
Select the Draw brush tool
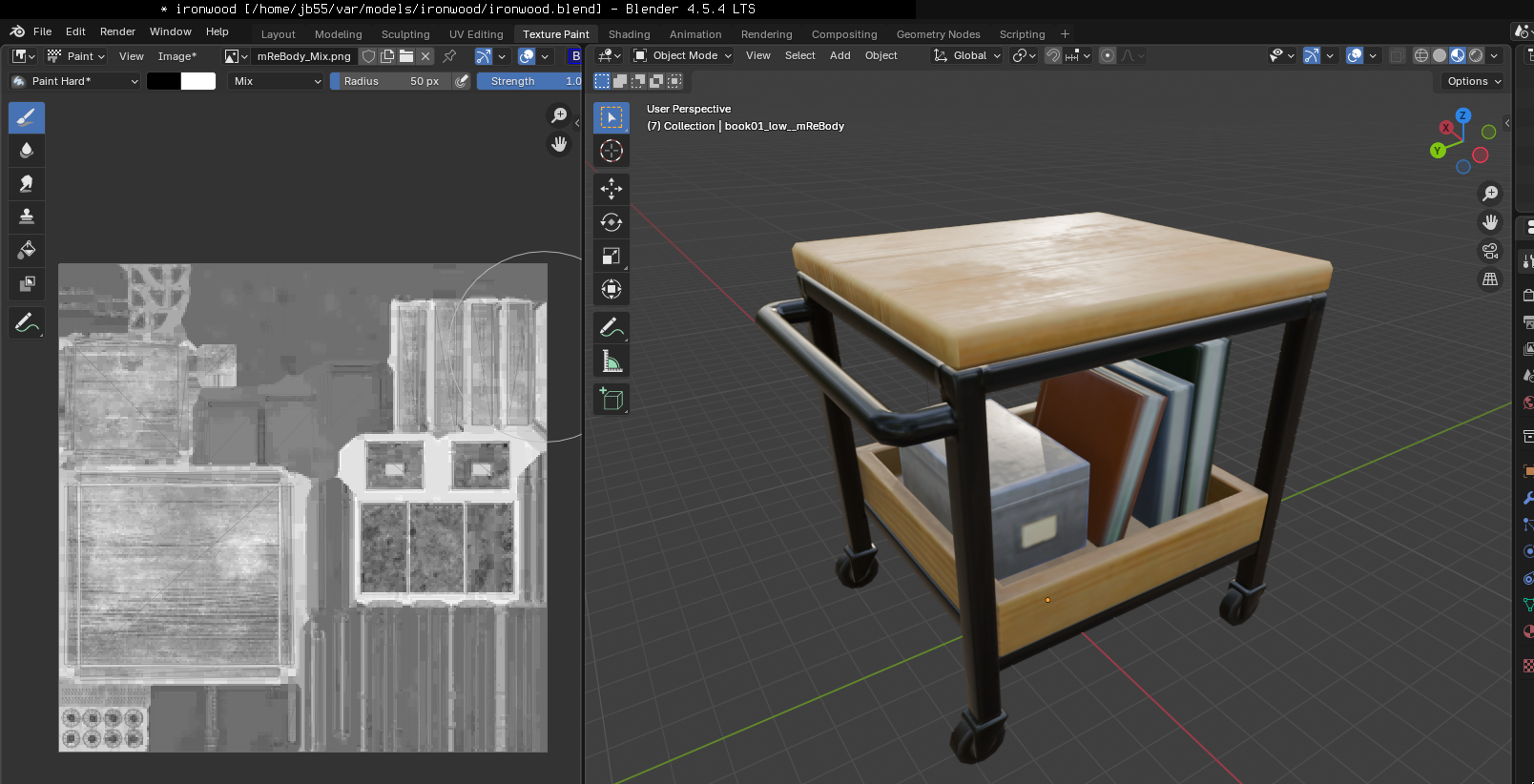[27, 117]
